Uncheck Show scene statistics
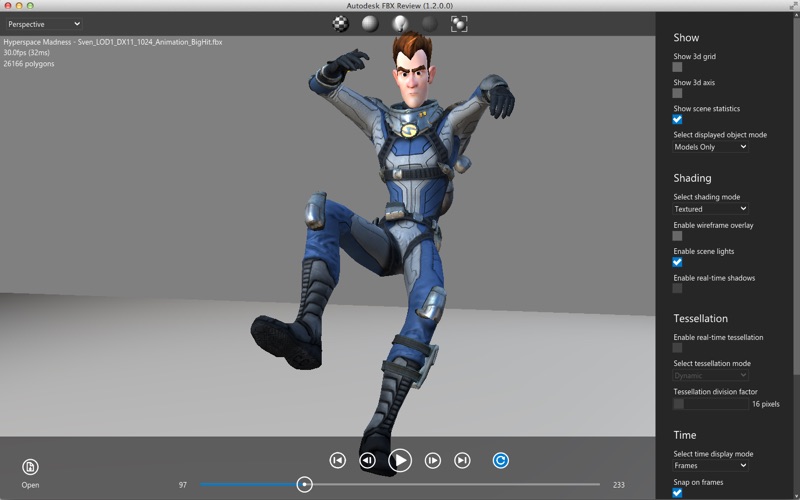This screenshot has height=500, width=800. coord(678,120)
